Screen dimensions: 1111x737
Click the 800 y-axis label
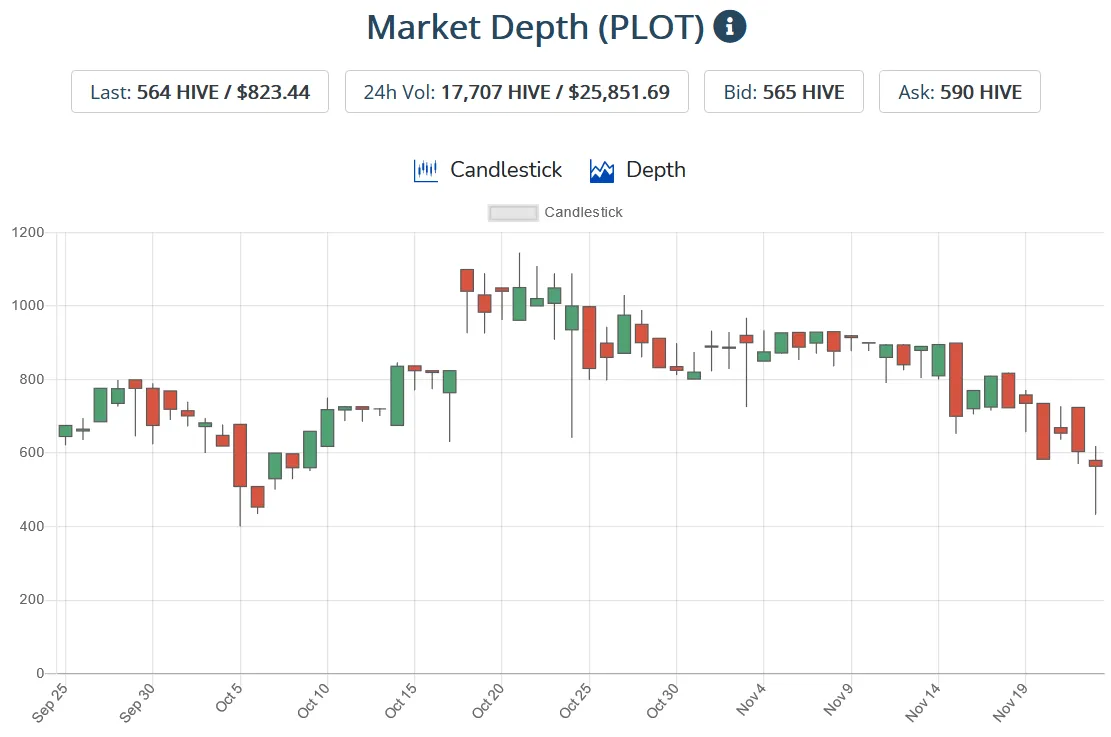pyautogui.click(x=32, y=379)
